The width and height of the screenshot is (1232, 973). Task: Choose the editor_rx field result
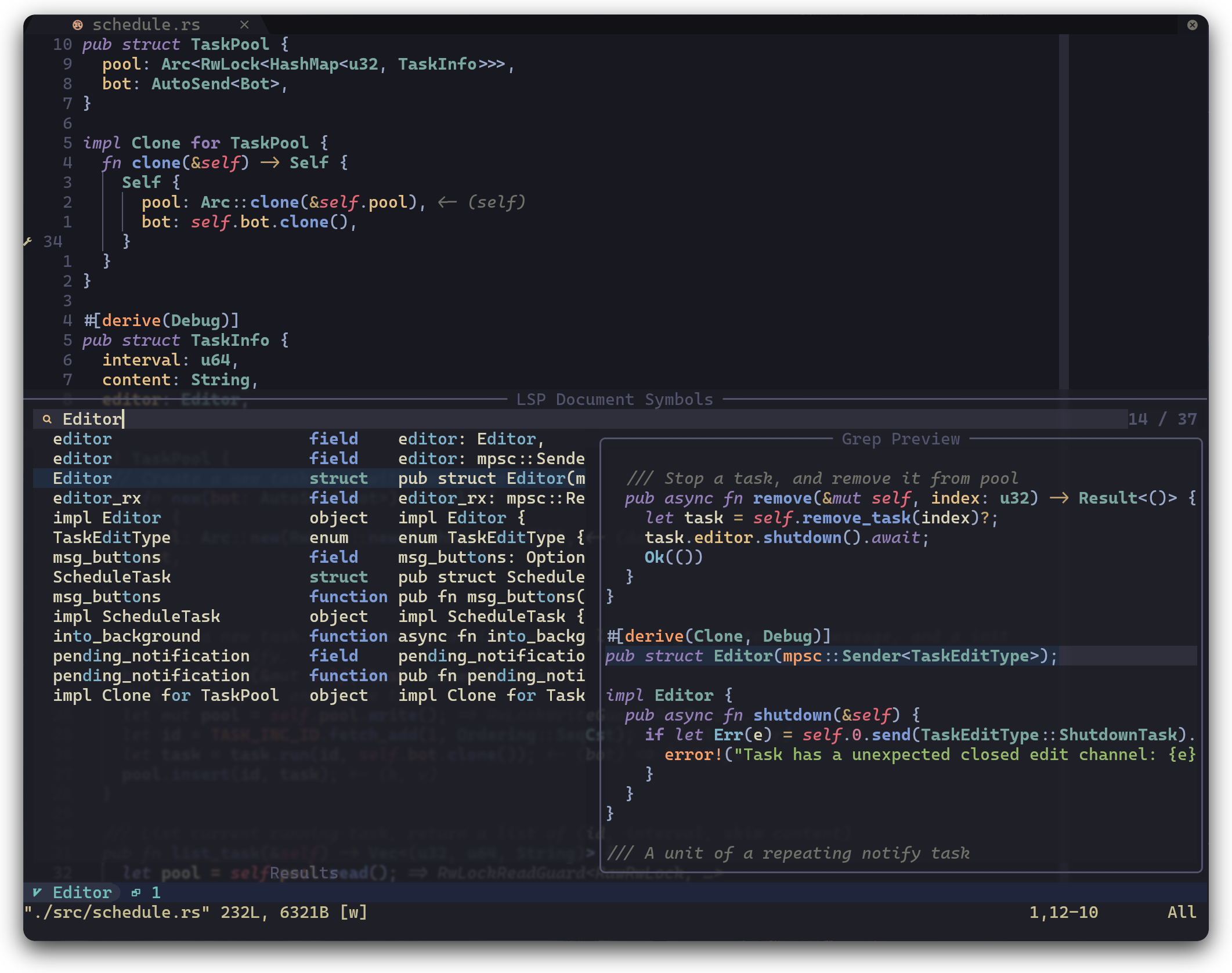tap(97, 498)
